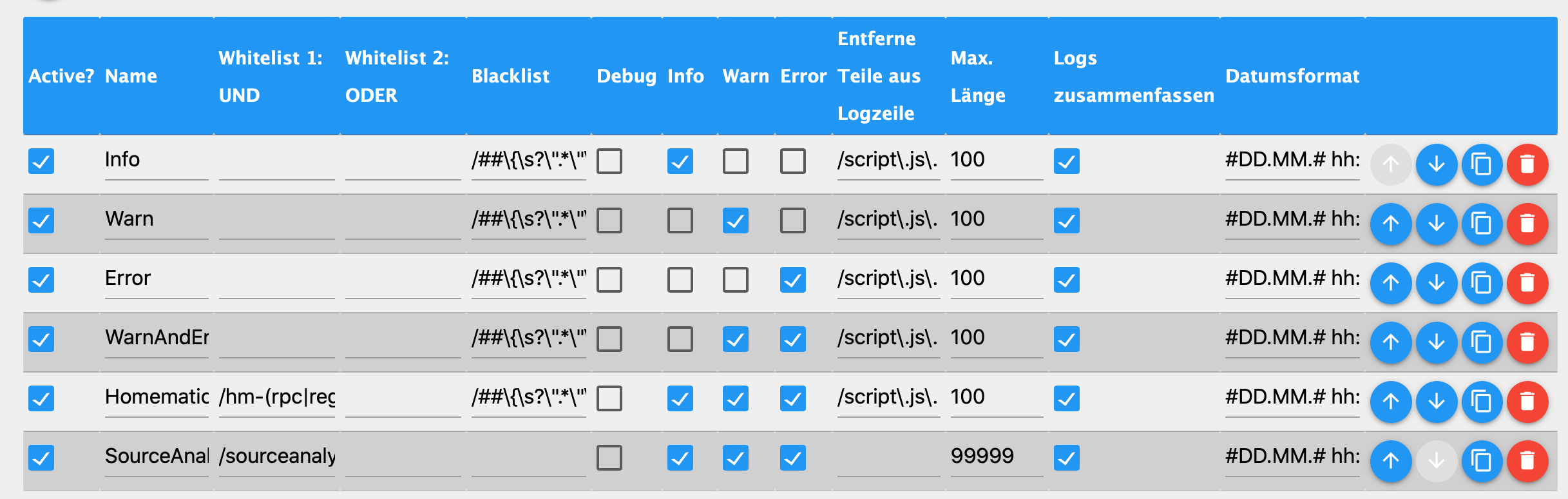The height and width of the screenshot is (499, 1568).
Task: Uncheck Error level in Homematic row
Action: [x=793, y=398]
